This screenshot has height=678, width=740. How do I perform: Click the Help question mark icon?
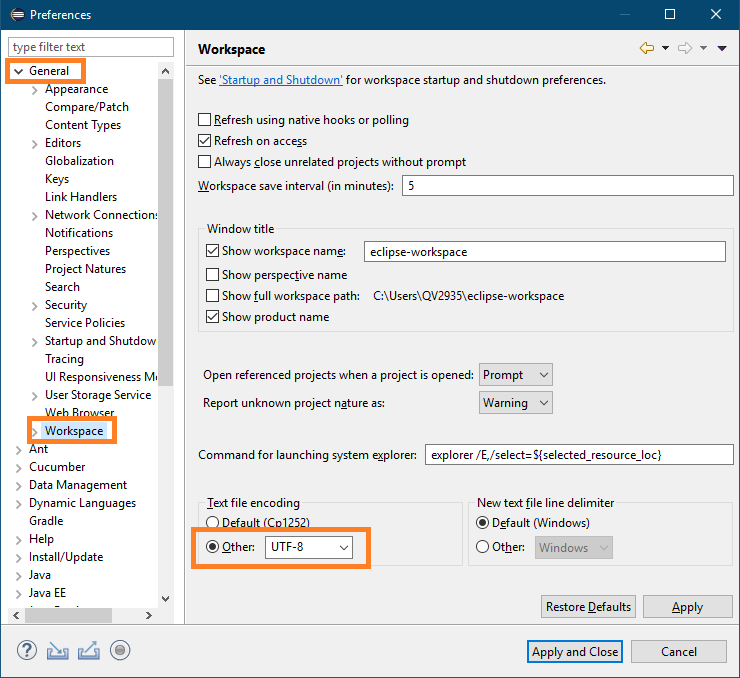pos(27,650)
